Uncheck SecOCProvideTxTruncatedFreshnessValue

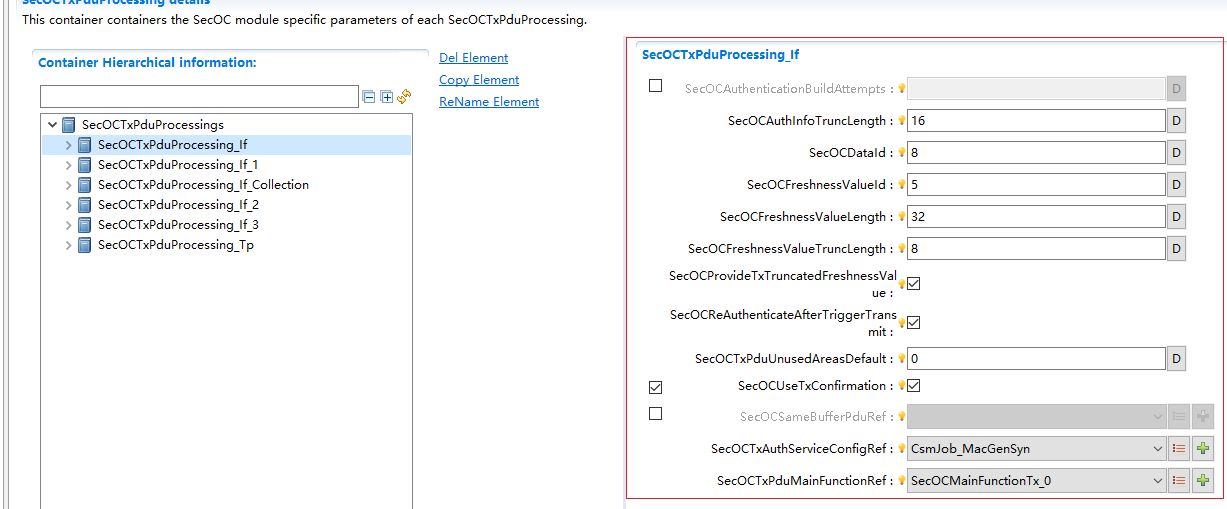point(913,284)
